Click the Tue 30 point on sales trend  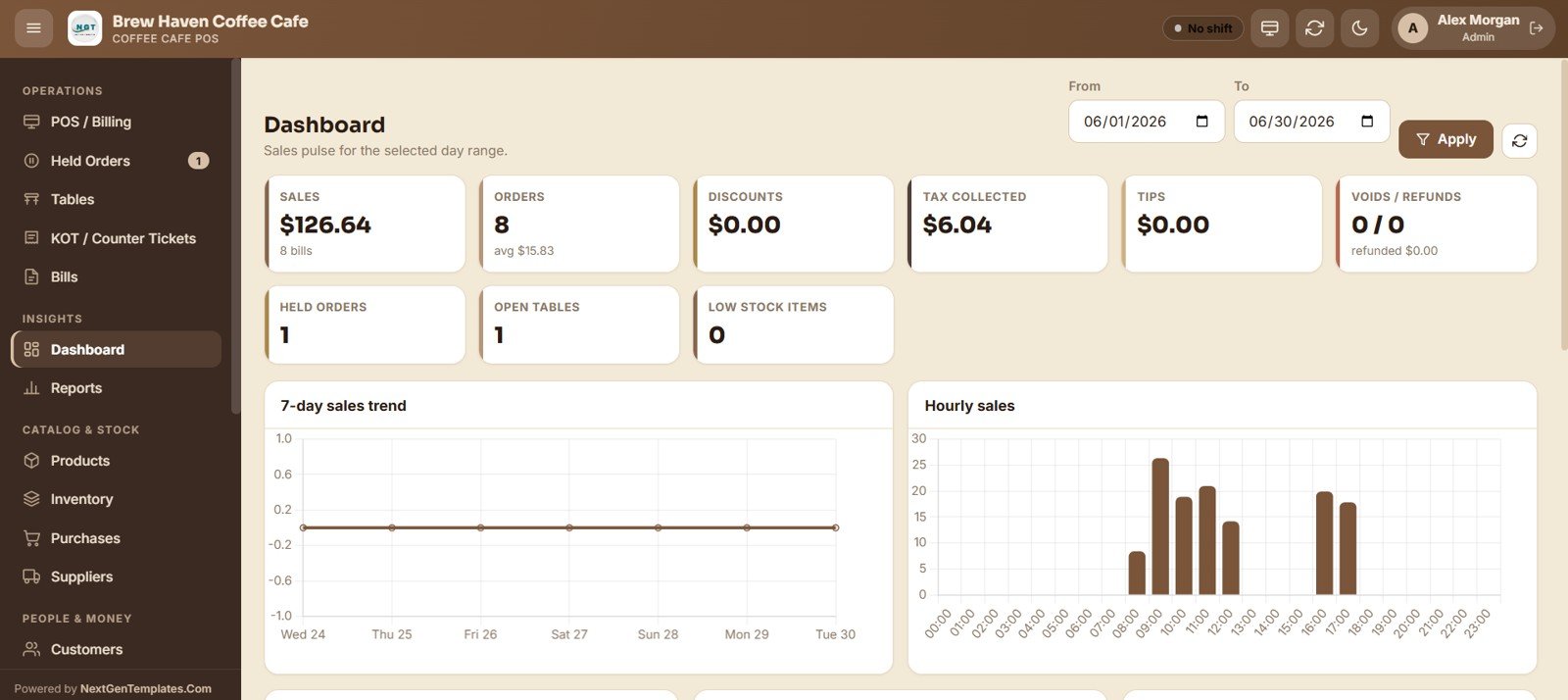coord(836,527)
